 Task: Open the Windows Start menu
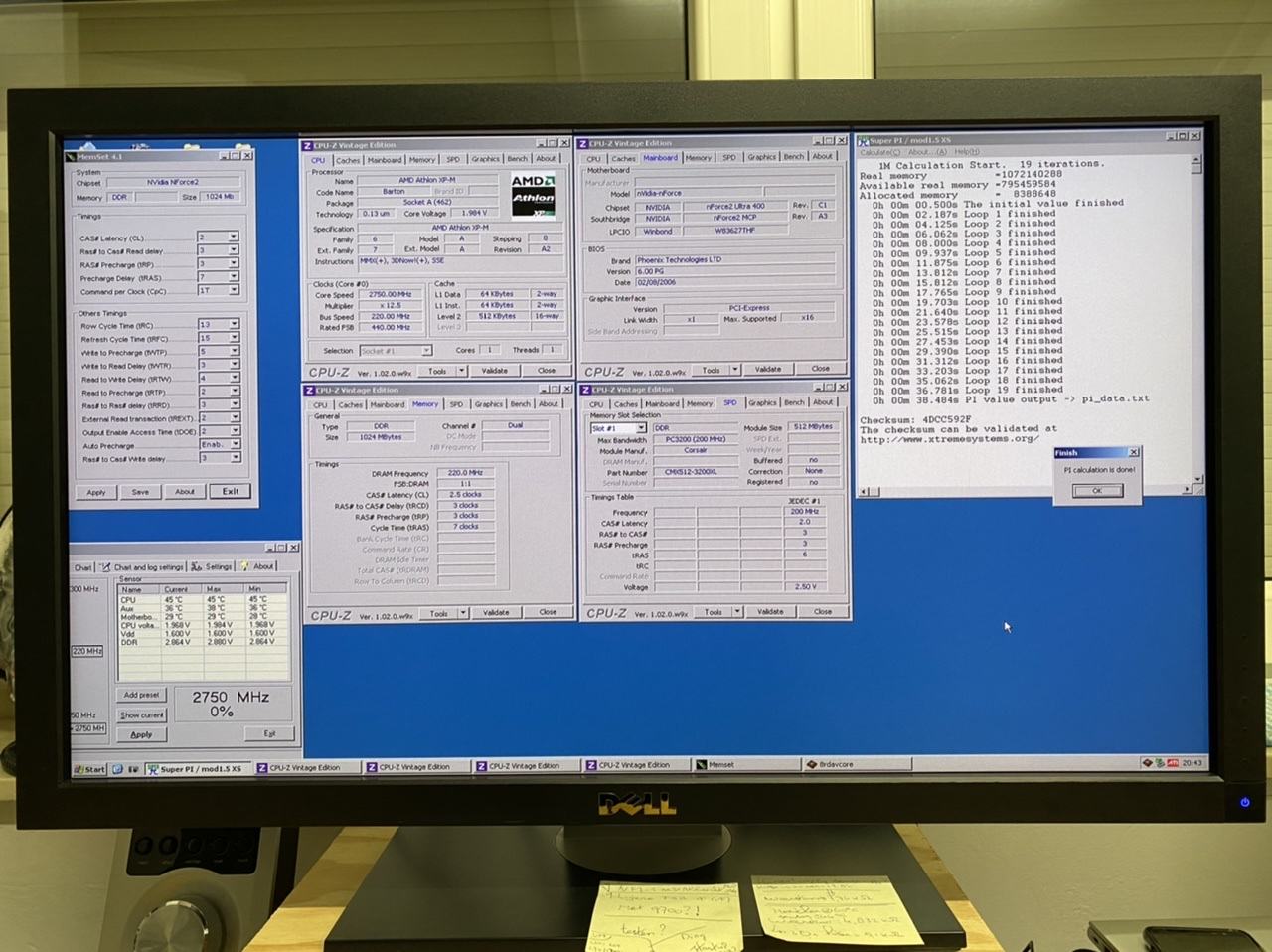90,769
